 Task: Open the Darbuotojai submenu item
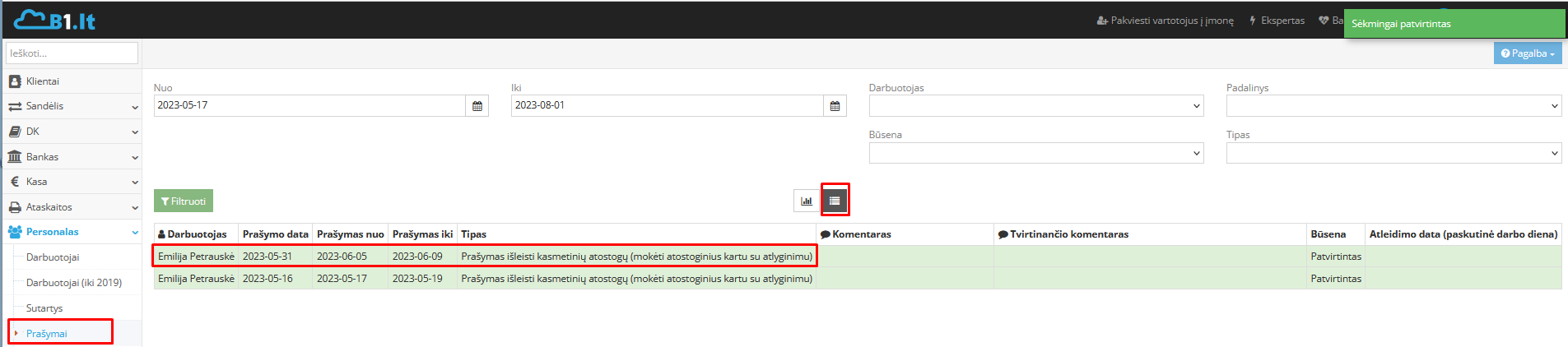click(x=53, y=257)
